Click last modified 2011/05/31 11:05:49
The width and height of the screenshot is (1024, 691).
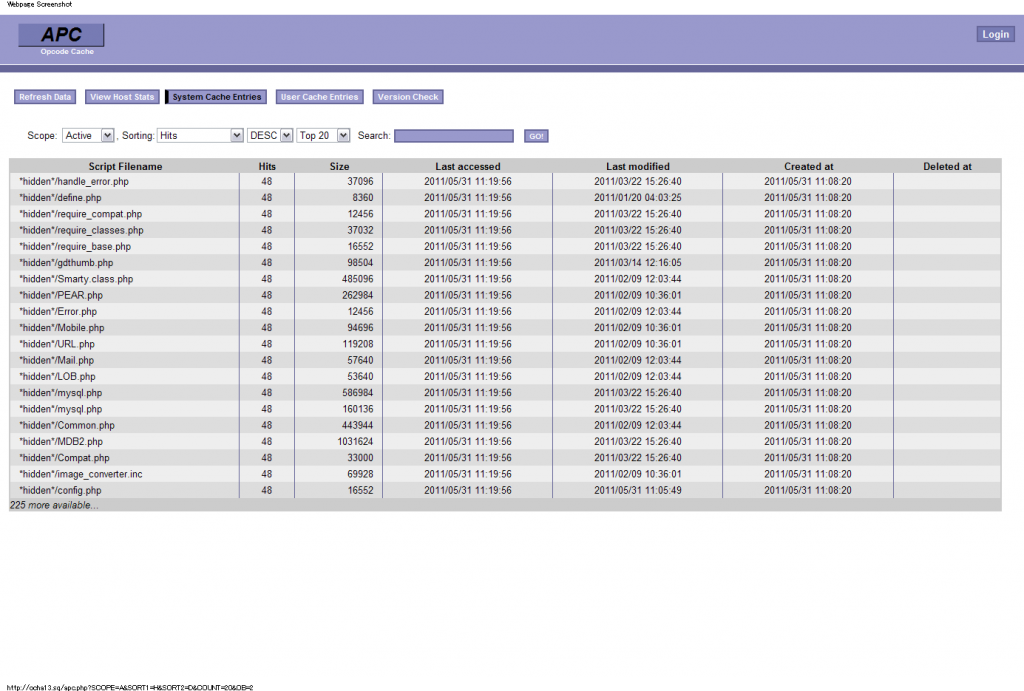pos(637,490)
